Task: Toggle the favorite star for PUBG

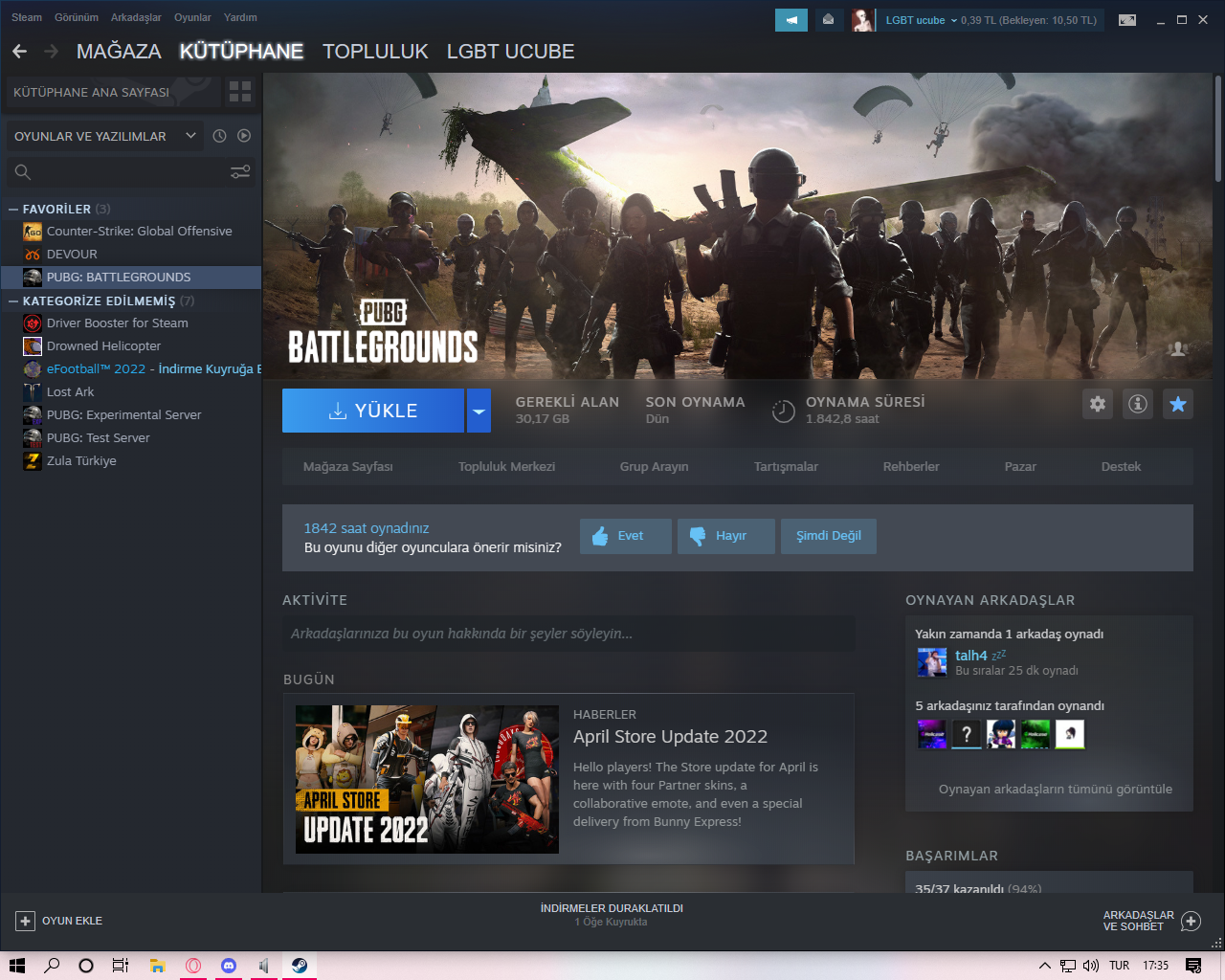Action: (x=1178, y=404)
